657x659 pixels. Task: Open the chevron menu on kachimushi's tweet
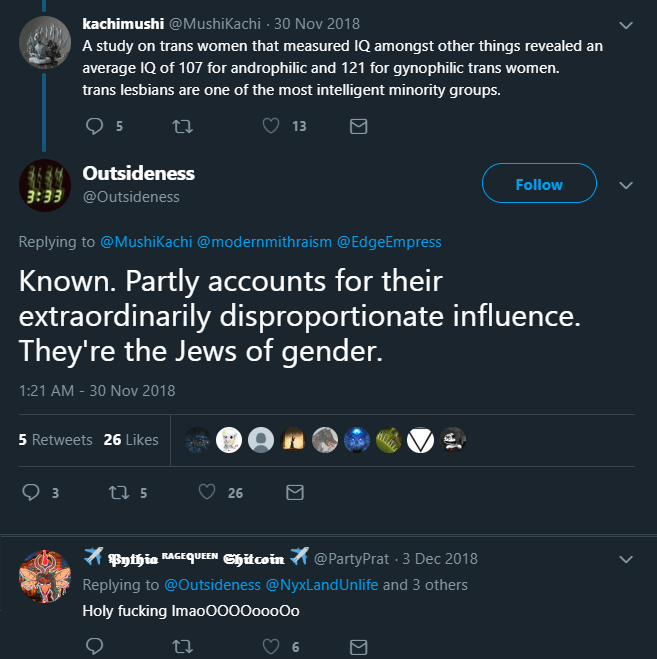(626, 24)
